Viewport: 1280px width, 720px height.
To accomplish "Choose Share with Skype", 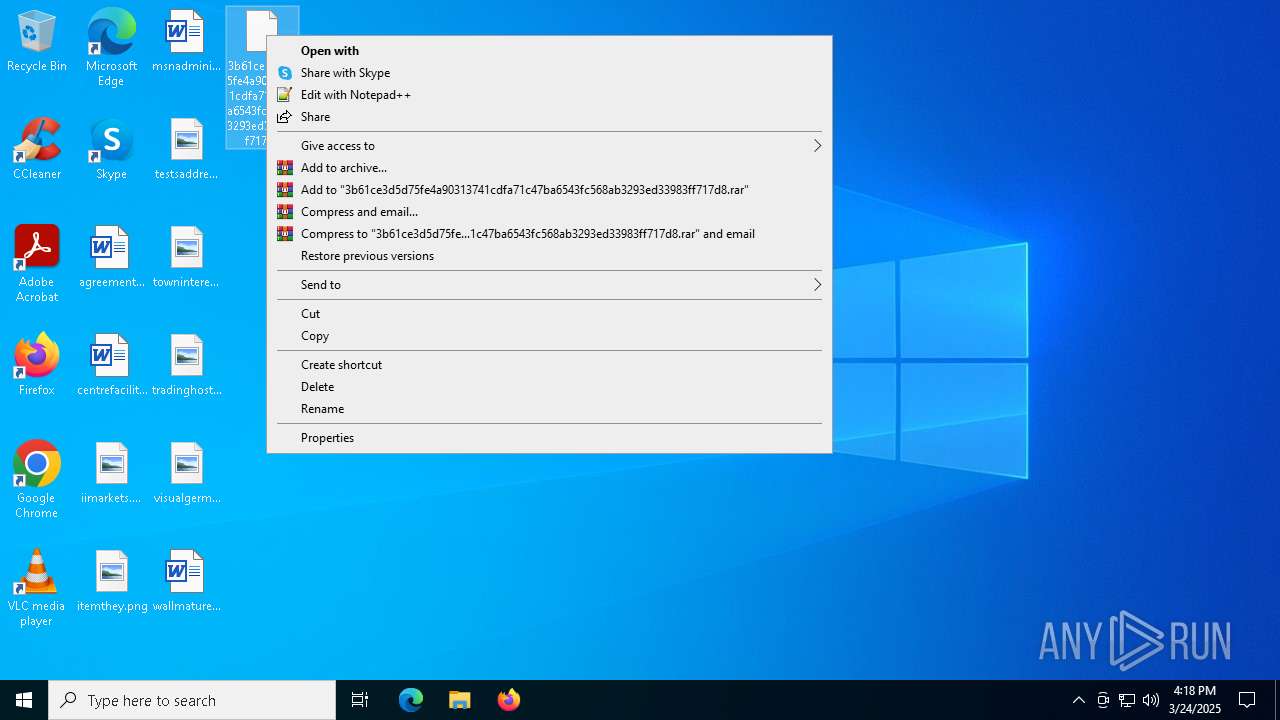I will (549, 73).
